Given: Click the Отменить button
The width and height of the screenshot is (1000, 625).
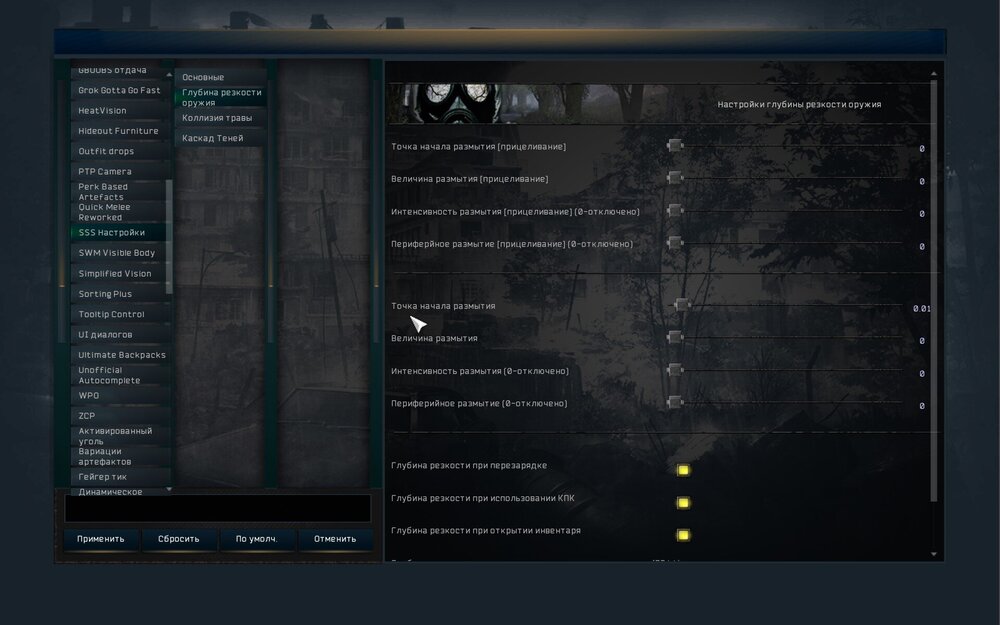Looking at the screenshot, I should 336,539.
